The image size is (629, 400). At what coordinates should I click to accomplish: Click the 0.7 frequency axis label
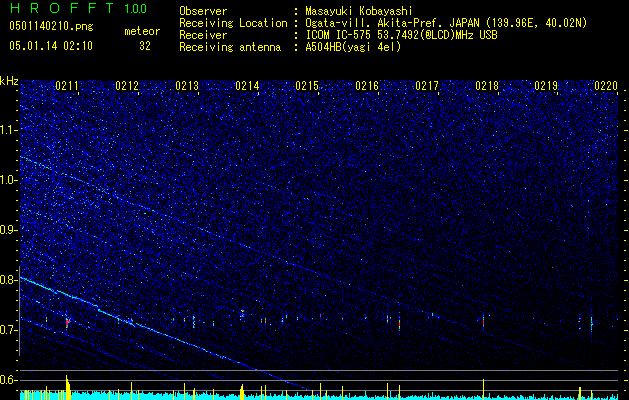coord(9,330)
